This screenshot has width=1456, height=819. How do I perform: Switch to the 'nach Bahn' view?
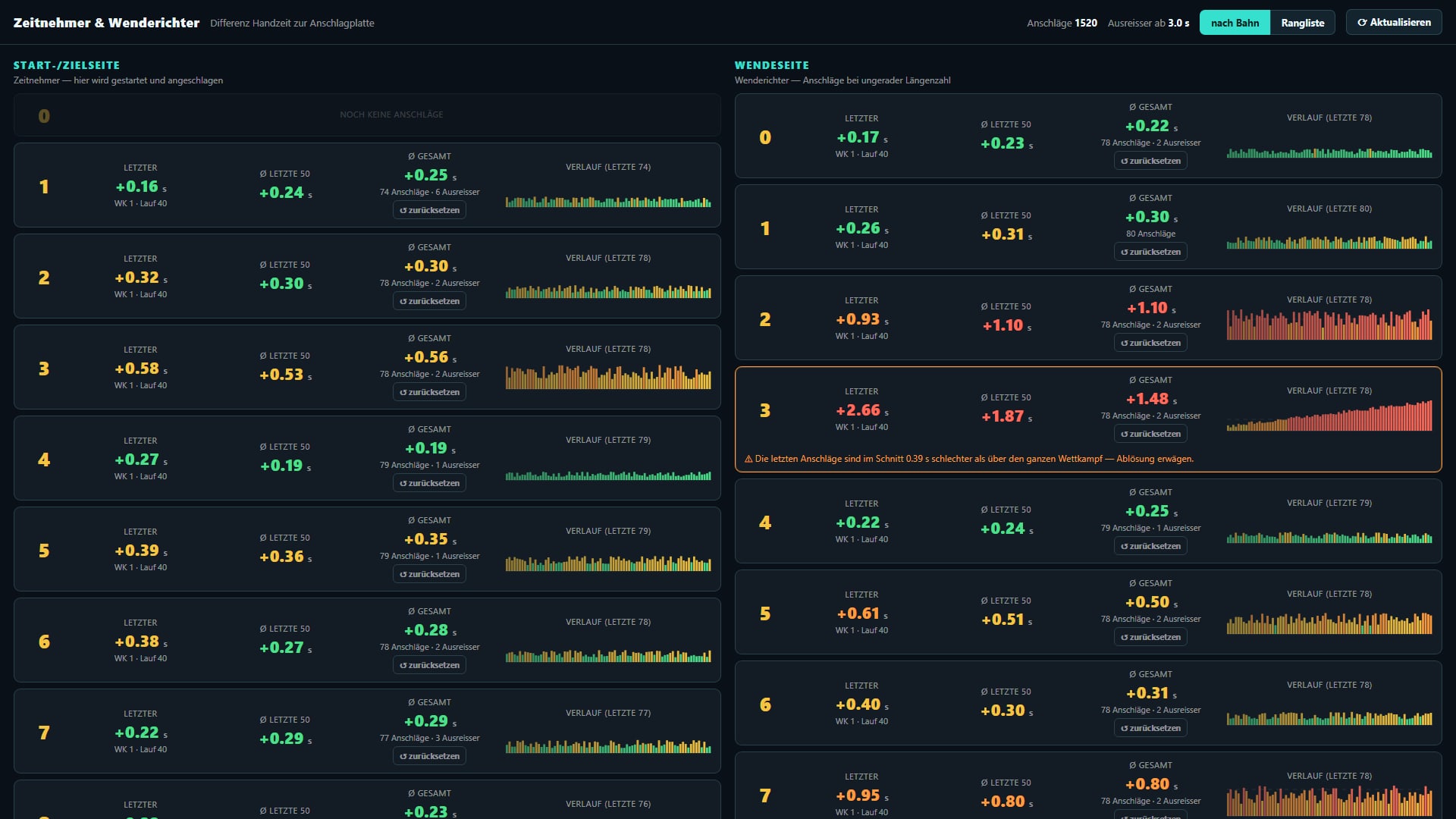1235,23
